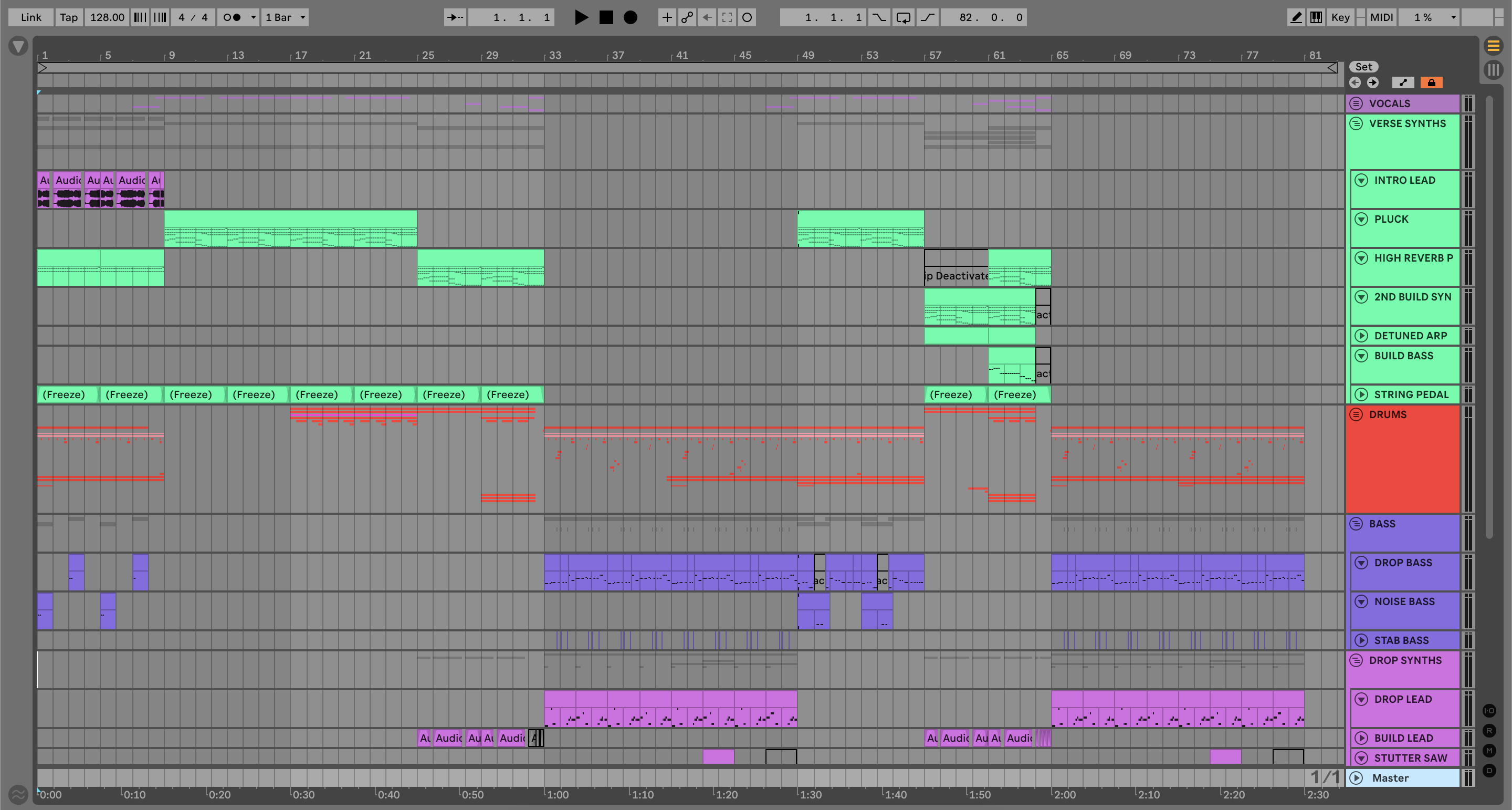
Task: Click the Set locator button
Action: coord(1363,67)
